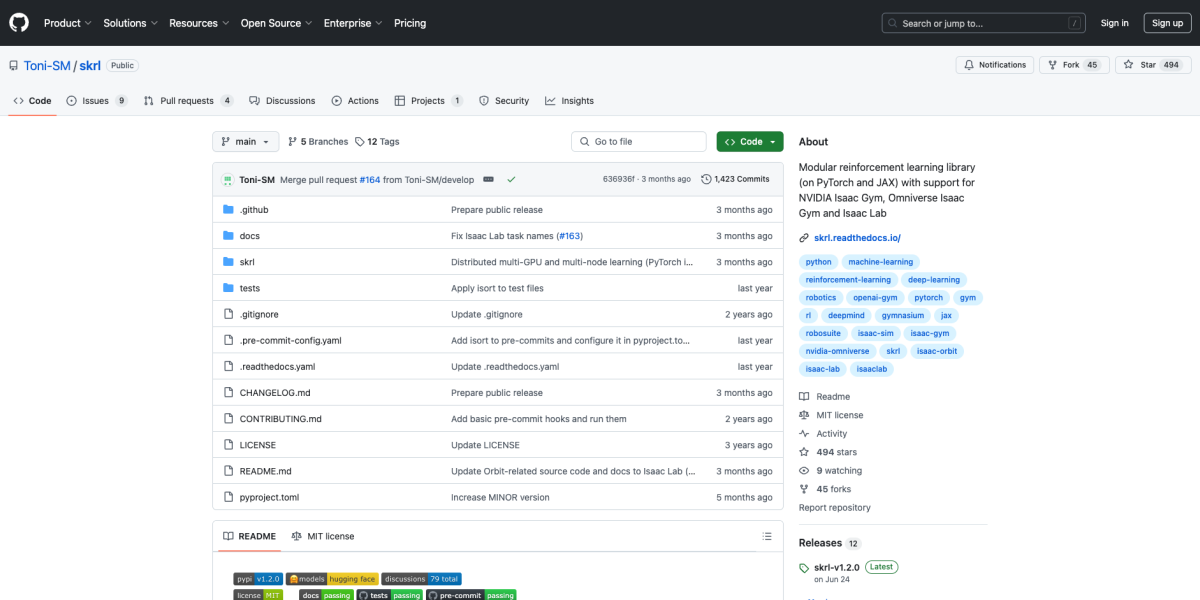This screenshot has height=600, width=1200.
Task: Switch to the Issues tab
Action: click(x=96, y=101)
